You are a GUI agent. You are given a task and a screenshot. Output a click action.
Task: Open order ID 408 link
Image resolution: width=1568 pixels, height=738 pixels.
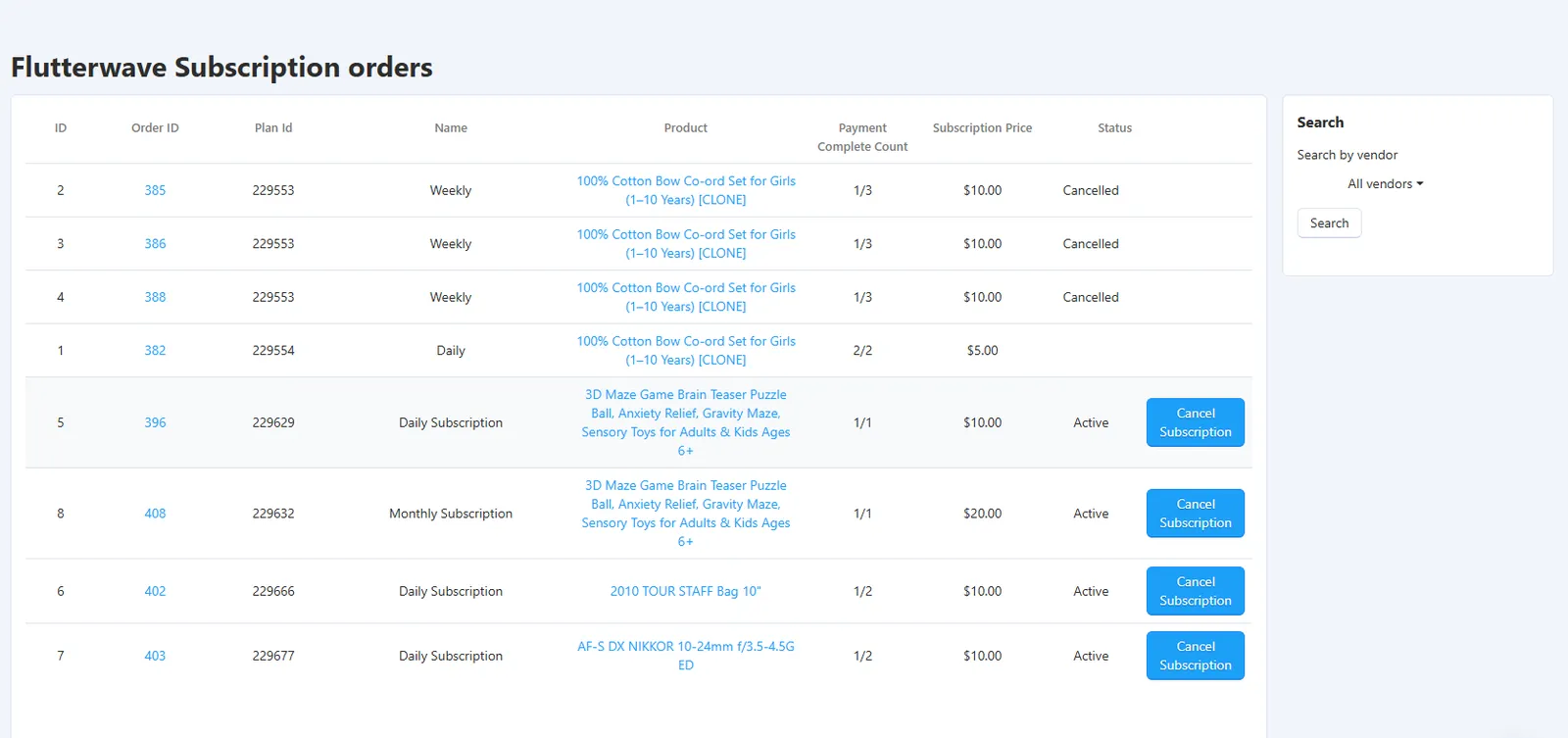click(x=155, y=514)
